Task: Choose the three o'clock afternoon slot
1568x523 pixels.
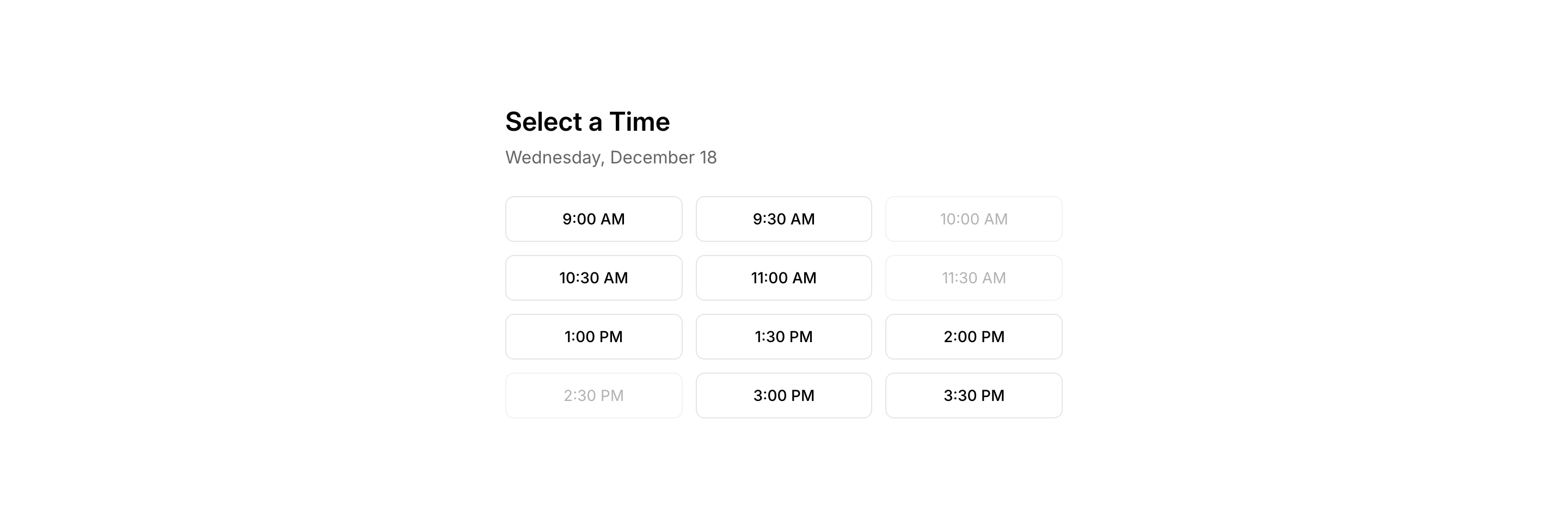Action: tap(783, 396)
